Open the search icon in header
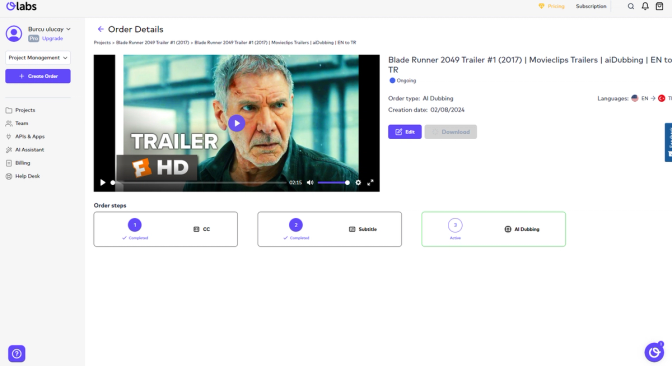This screenshot has height=366, width=672. [x=631, y=6]
